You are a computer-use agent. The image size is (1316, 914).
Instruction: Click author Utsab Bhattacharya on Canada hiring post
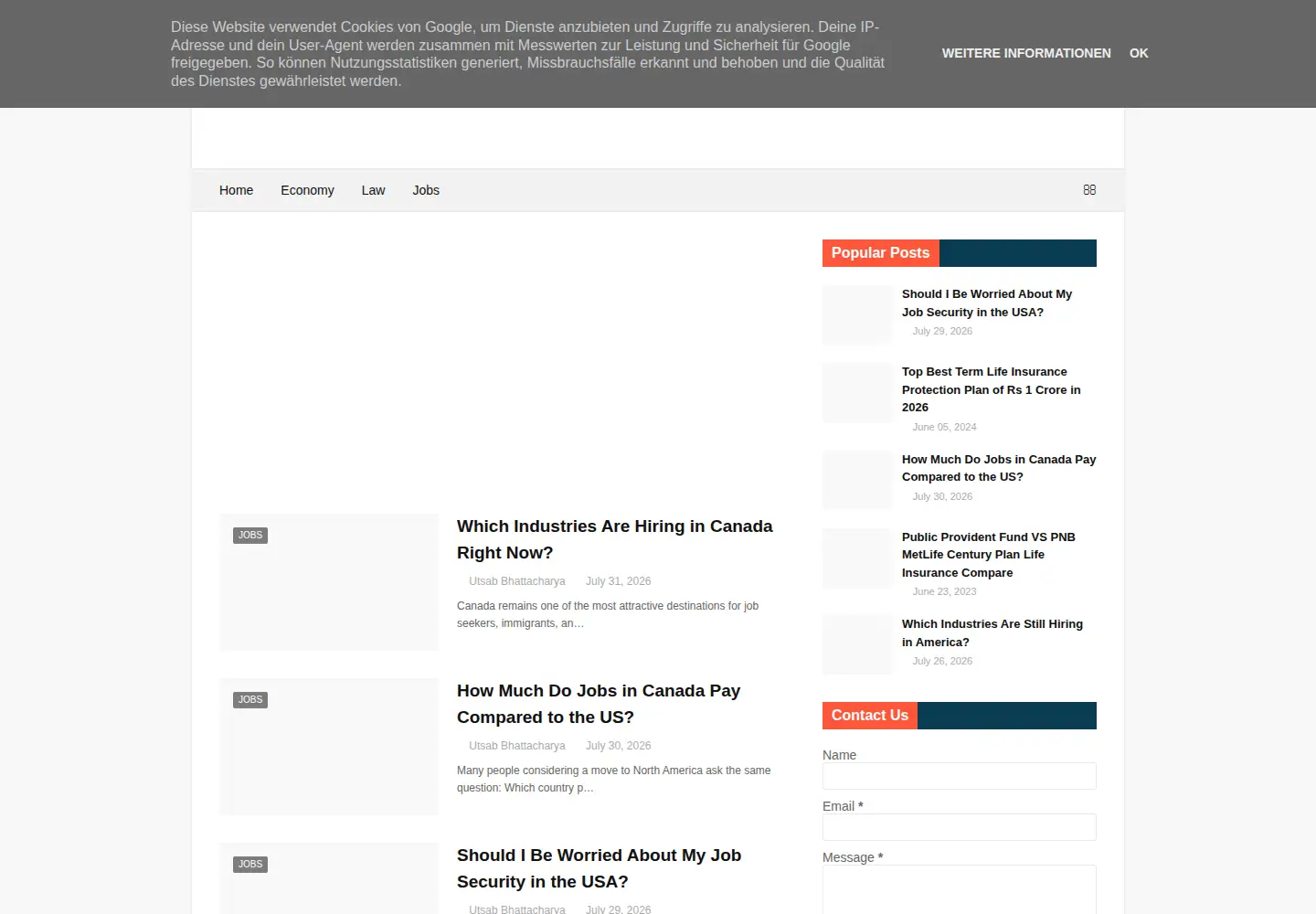[517, 581]
